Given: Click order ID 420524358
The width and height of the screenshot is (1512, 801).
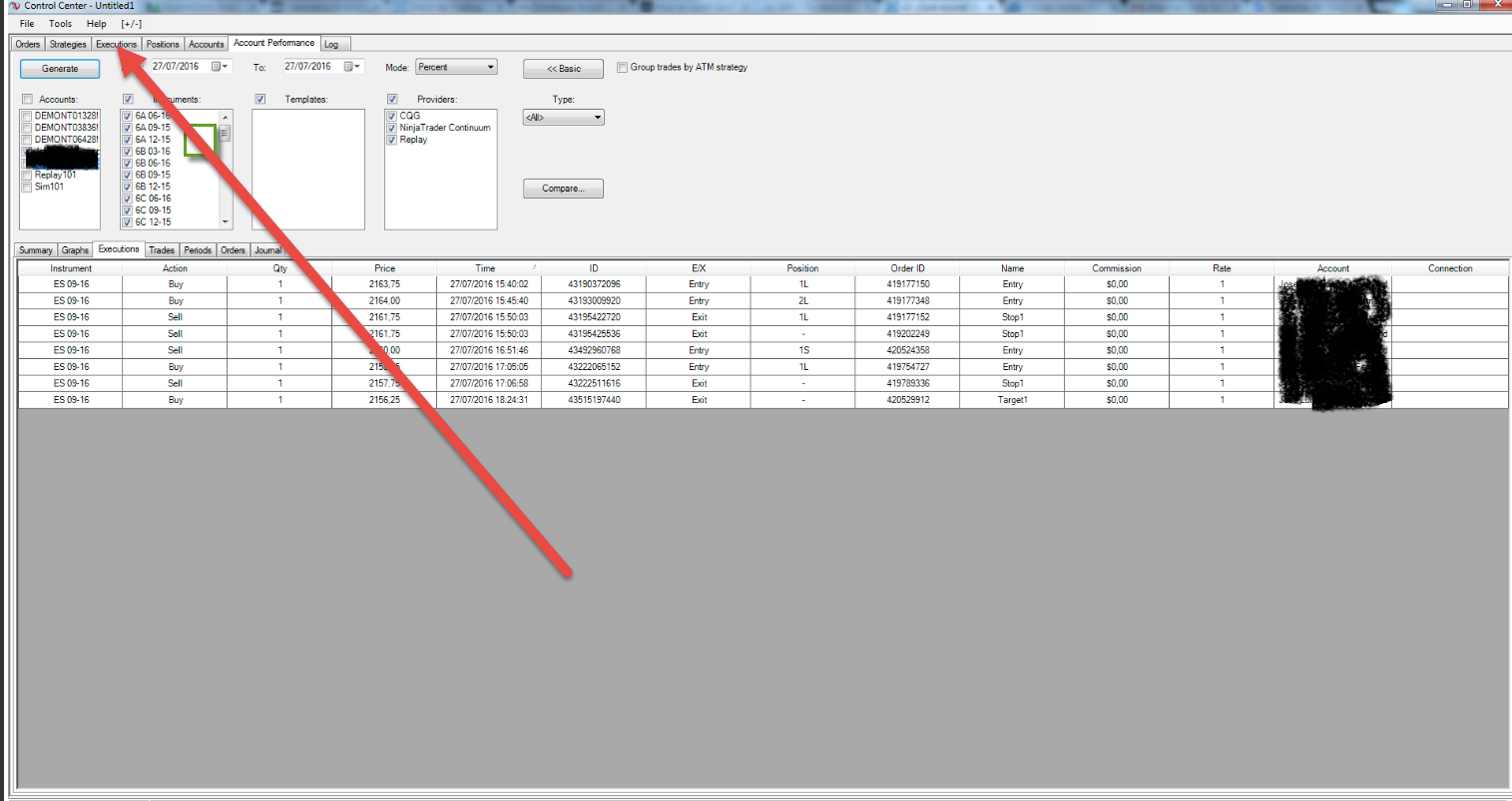Looking at the screenshot, I should click(x=908, y=350).
